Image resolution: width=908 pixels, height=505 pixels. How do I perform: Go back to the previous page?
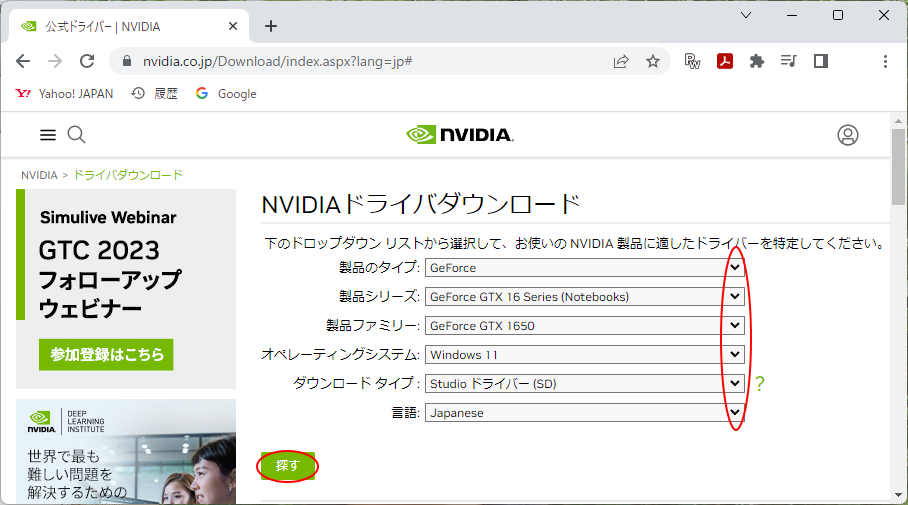click(x=23, y=61)
